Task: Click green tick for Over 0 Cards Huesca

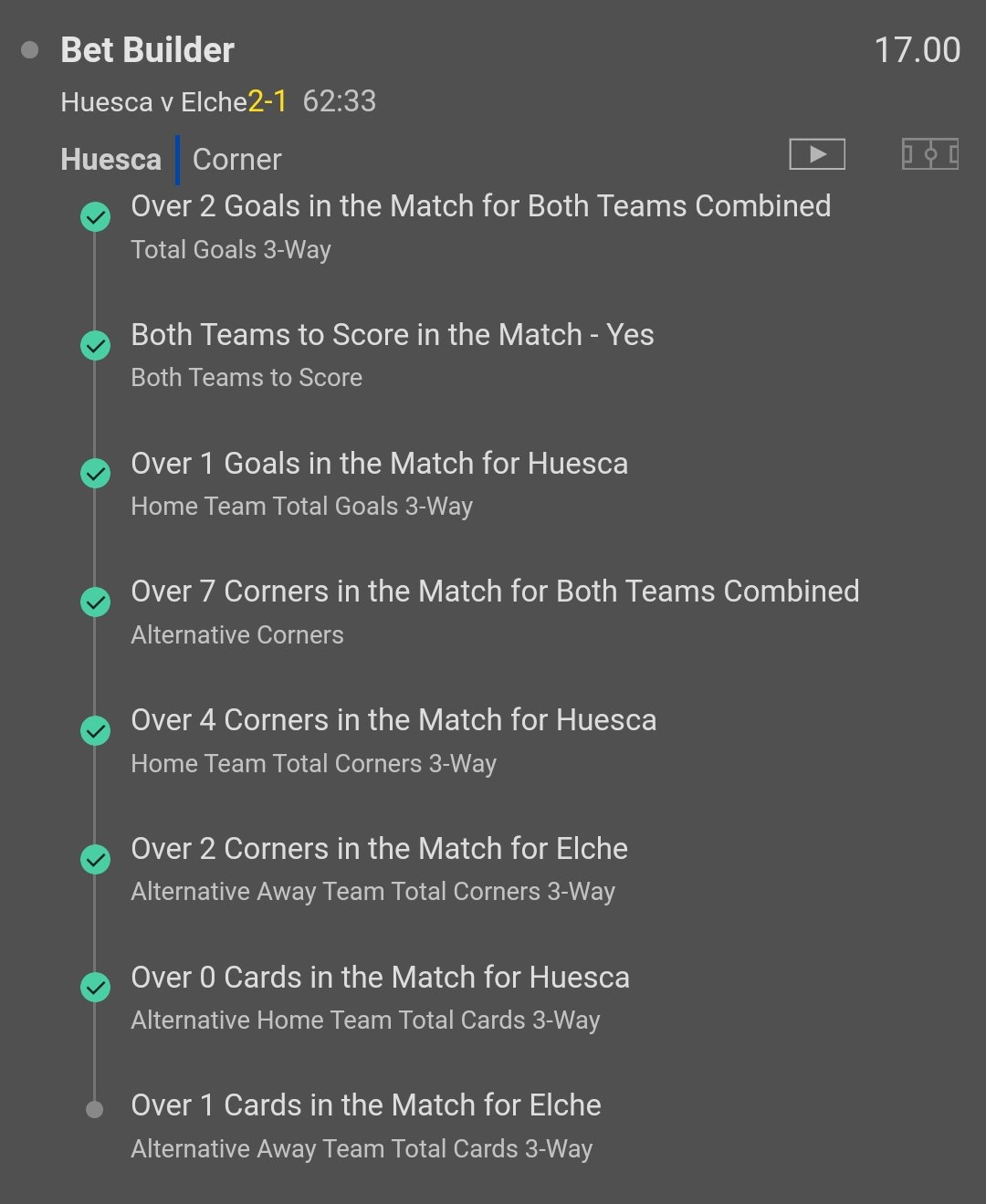Action: 95,988
